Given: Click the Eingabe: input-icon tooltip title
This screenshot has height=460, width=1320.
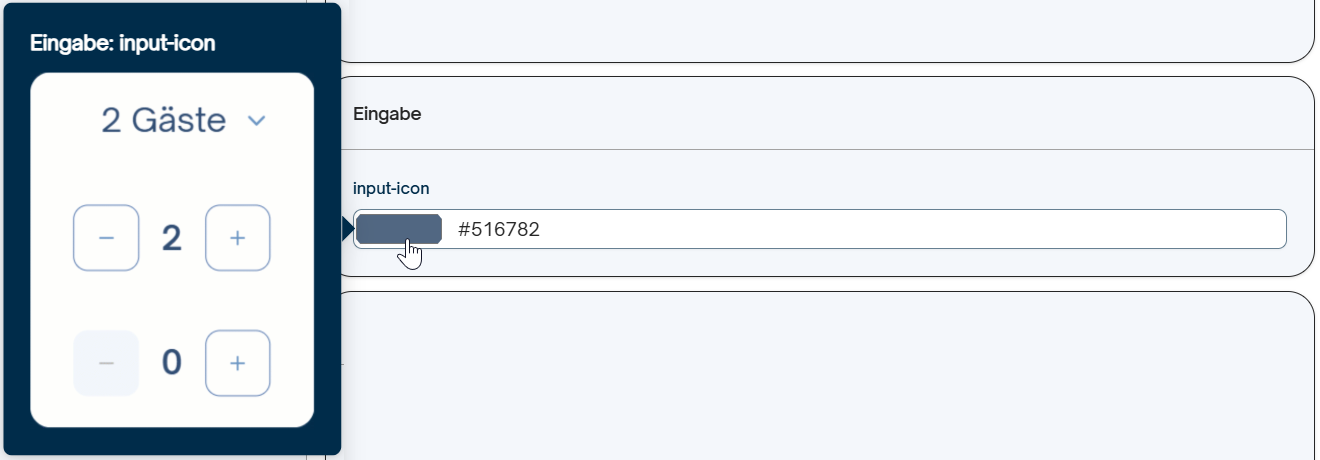Looking at the screenshot, I should [x=123, y=43].
